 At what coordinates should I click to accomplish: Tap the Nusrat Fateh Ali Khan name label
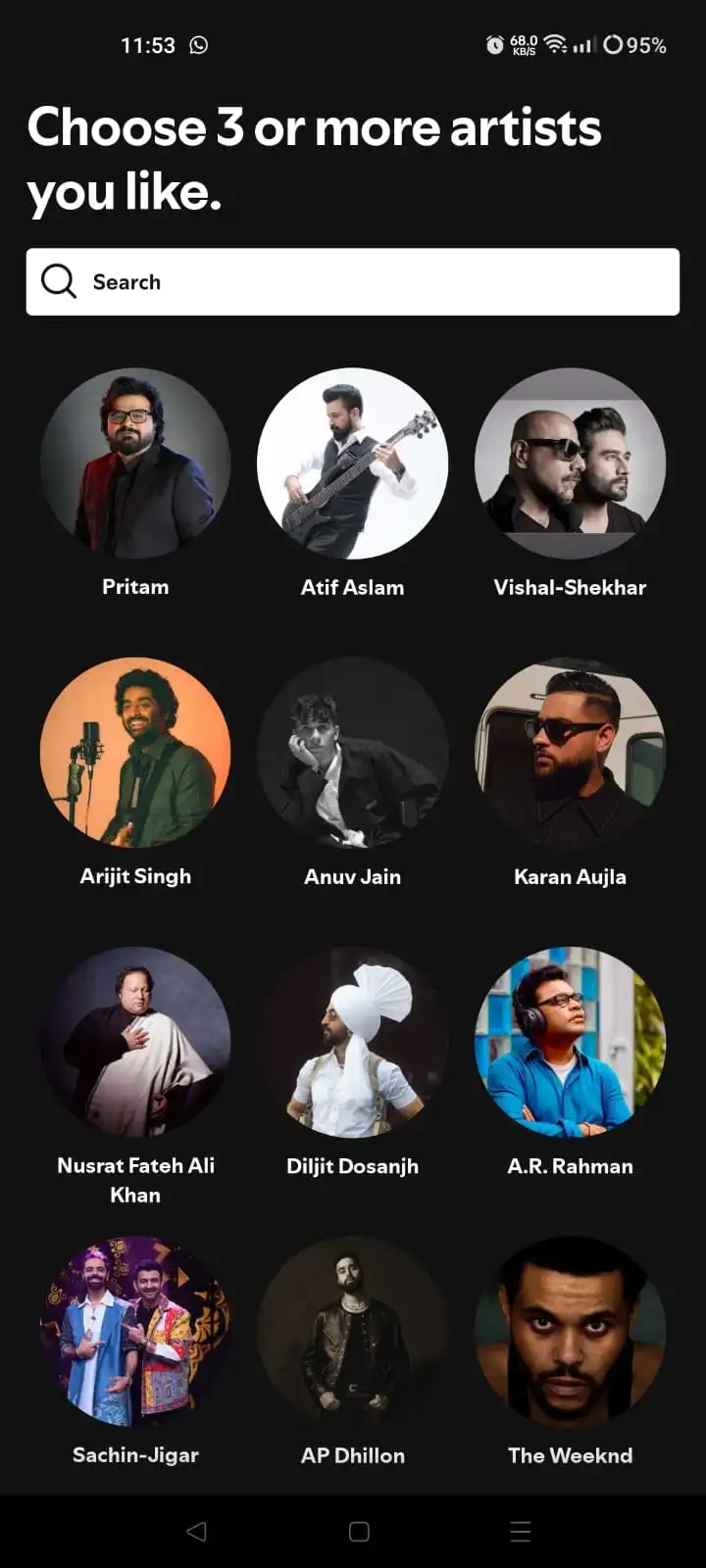pos(135,1180)
